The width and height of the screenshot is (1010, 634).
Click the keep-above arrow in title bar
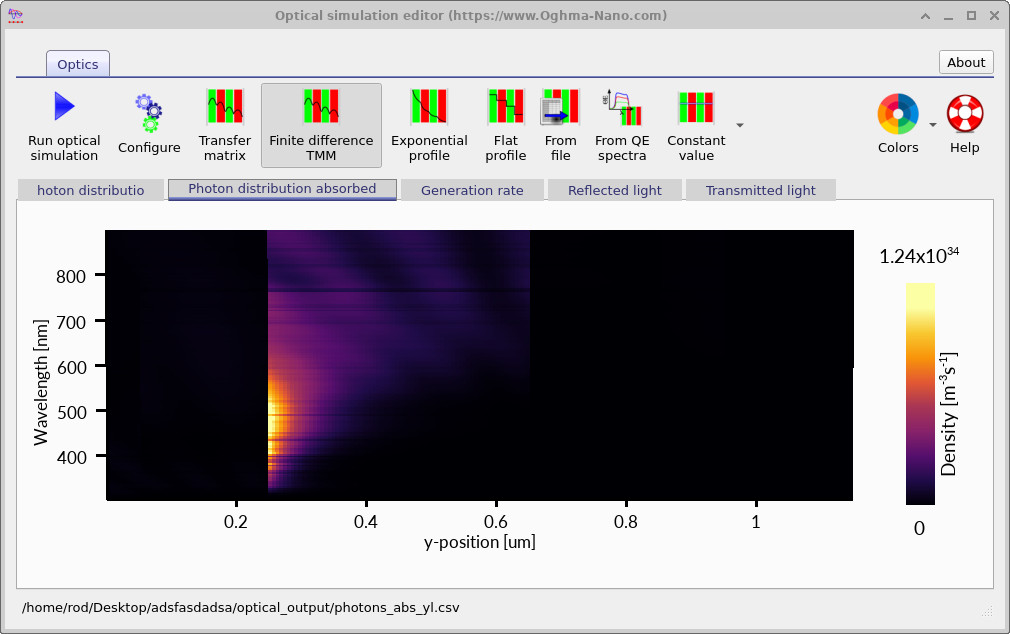pyautogui.click(x=925, y=16)
